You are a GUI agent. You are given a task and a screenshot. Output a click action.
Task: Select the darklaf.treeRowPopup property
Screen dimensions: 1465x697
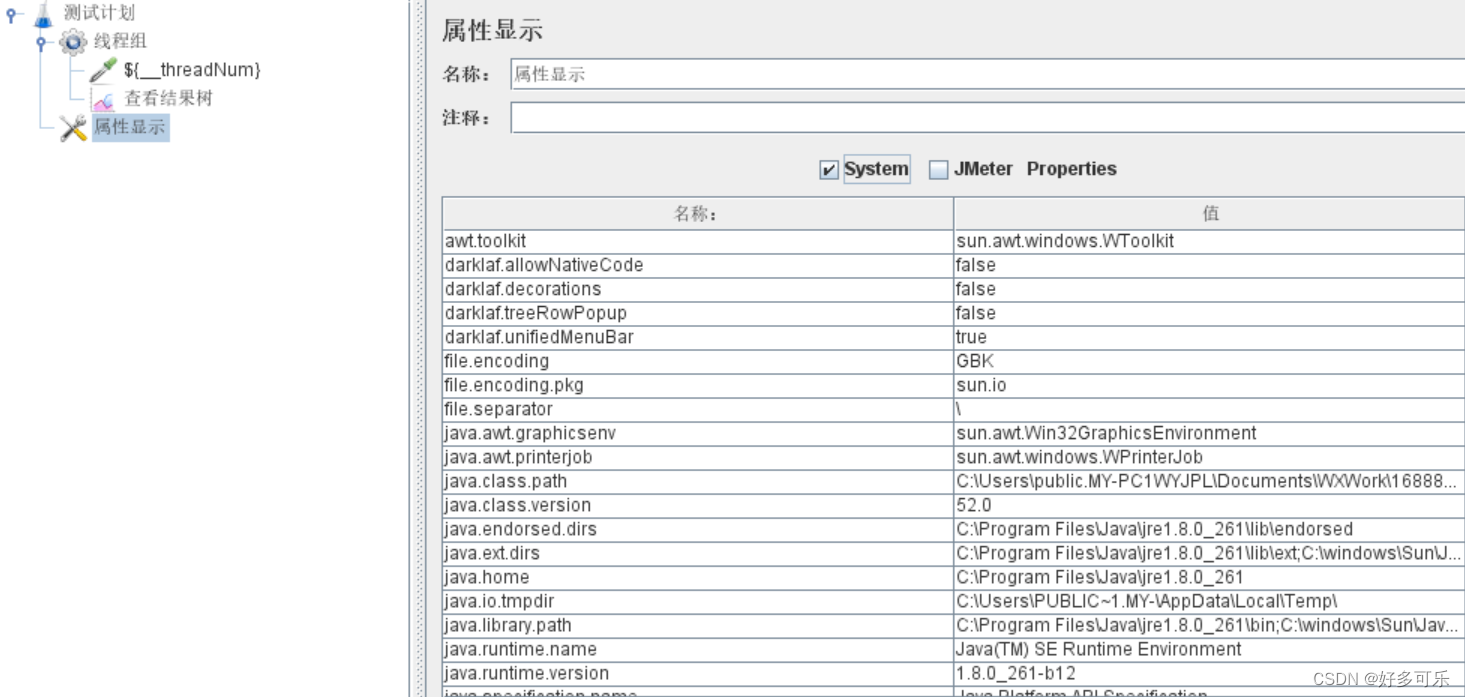pyautogui.click(x=697, y=313)
